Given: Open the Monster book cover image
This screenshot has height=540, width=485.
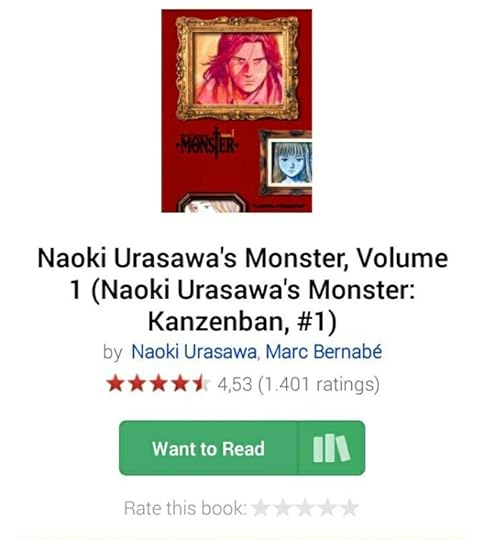Looking at the screenshot, I should tap(237, 111).
